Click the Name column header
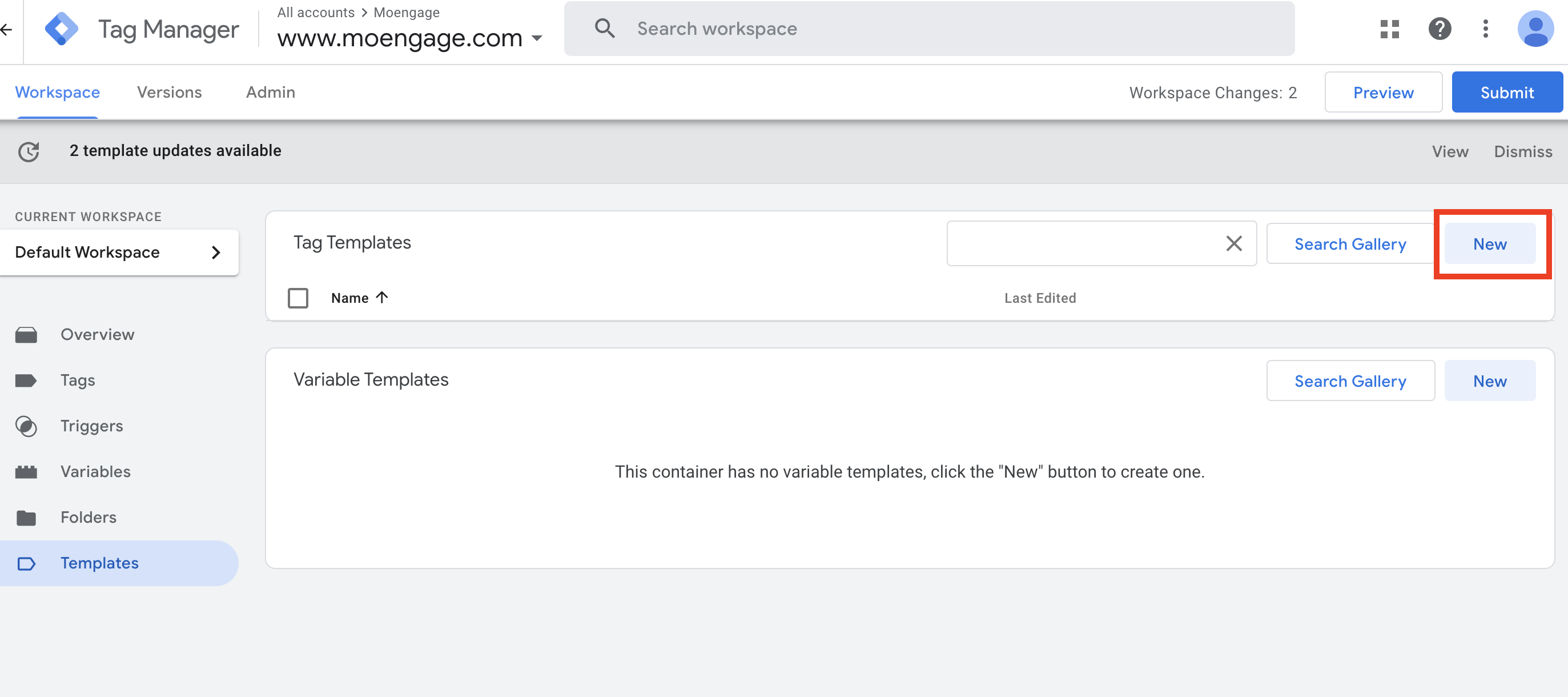The image size is (1568, 697). [x=349, y=298]
